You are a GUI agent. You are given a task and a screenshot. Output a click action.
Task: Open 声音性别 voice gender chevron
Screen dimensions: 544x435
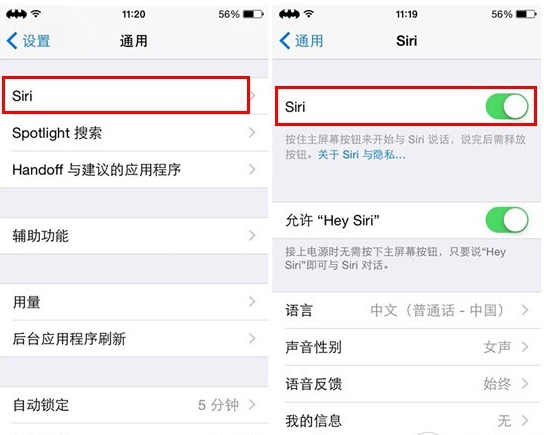pos(526,347)
